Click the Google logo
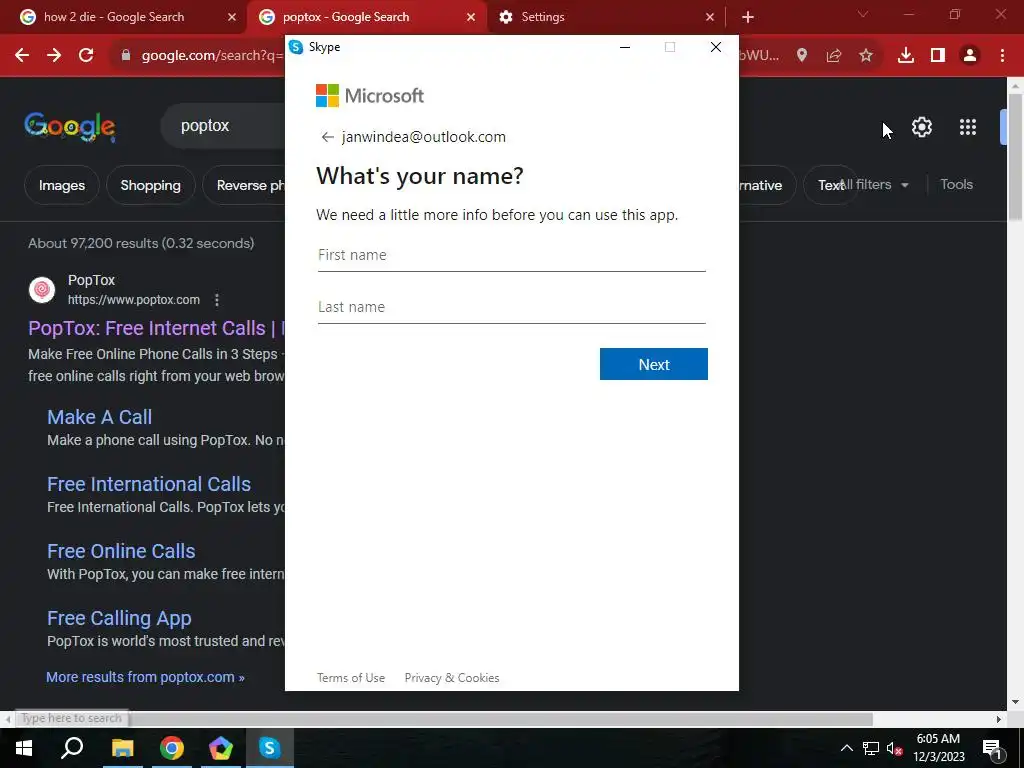The height and width of the screenshot is (768, 1024). tap(69, 127)
